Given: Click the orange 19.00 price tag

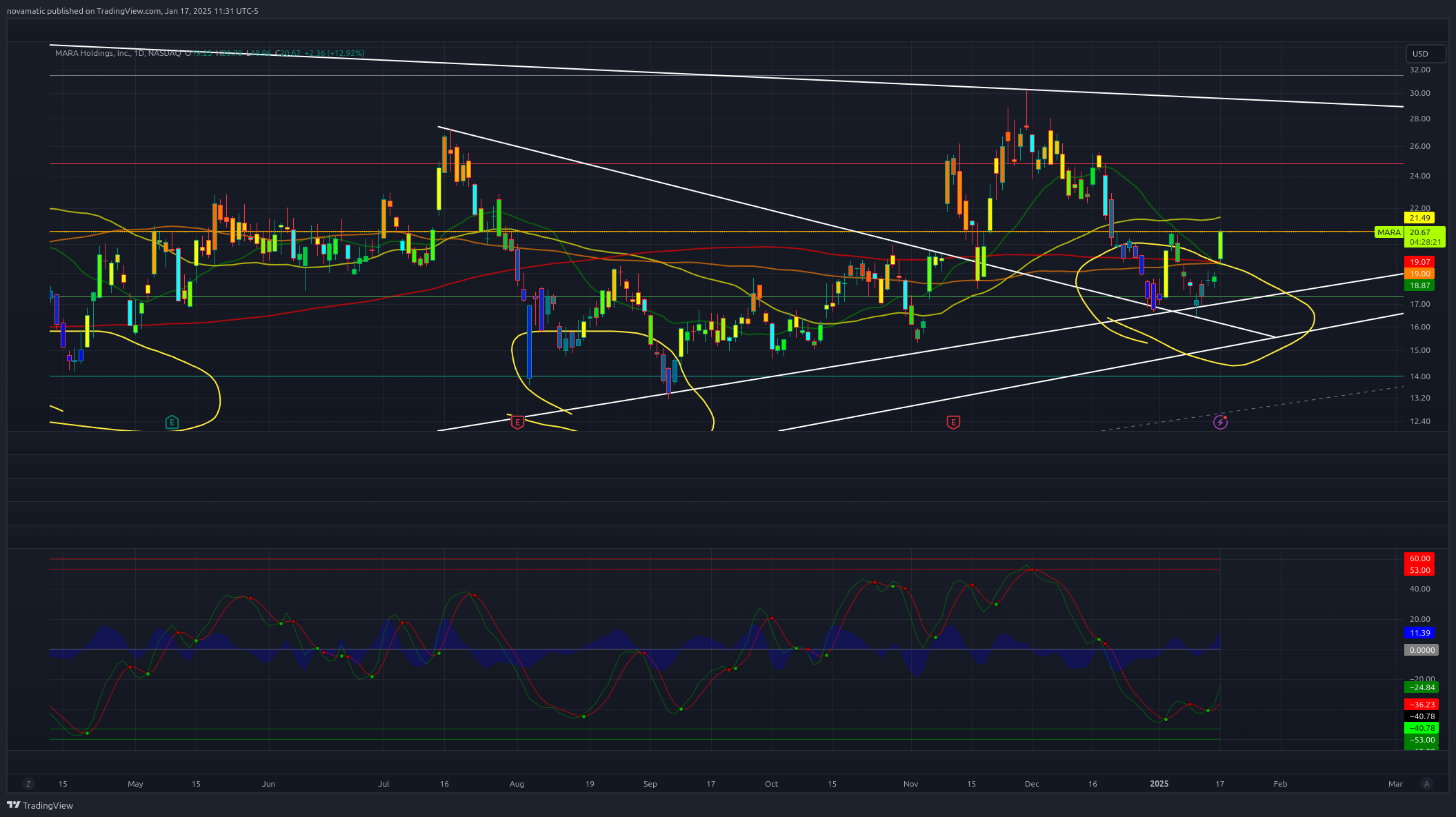Looking at the screenshot, I should tap(1419, 274).
